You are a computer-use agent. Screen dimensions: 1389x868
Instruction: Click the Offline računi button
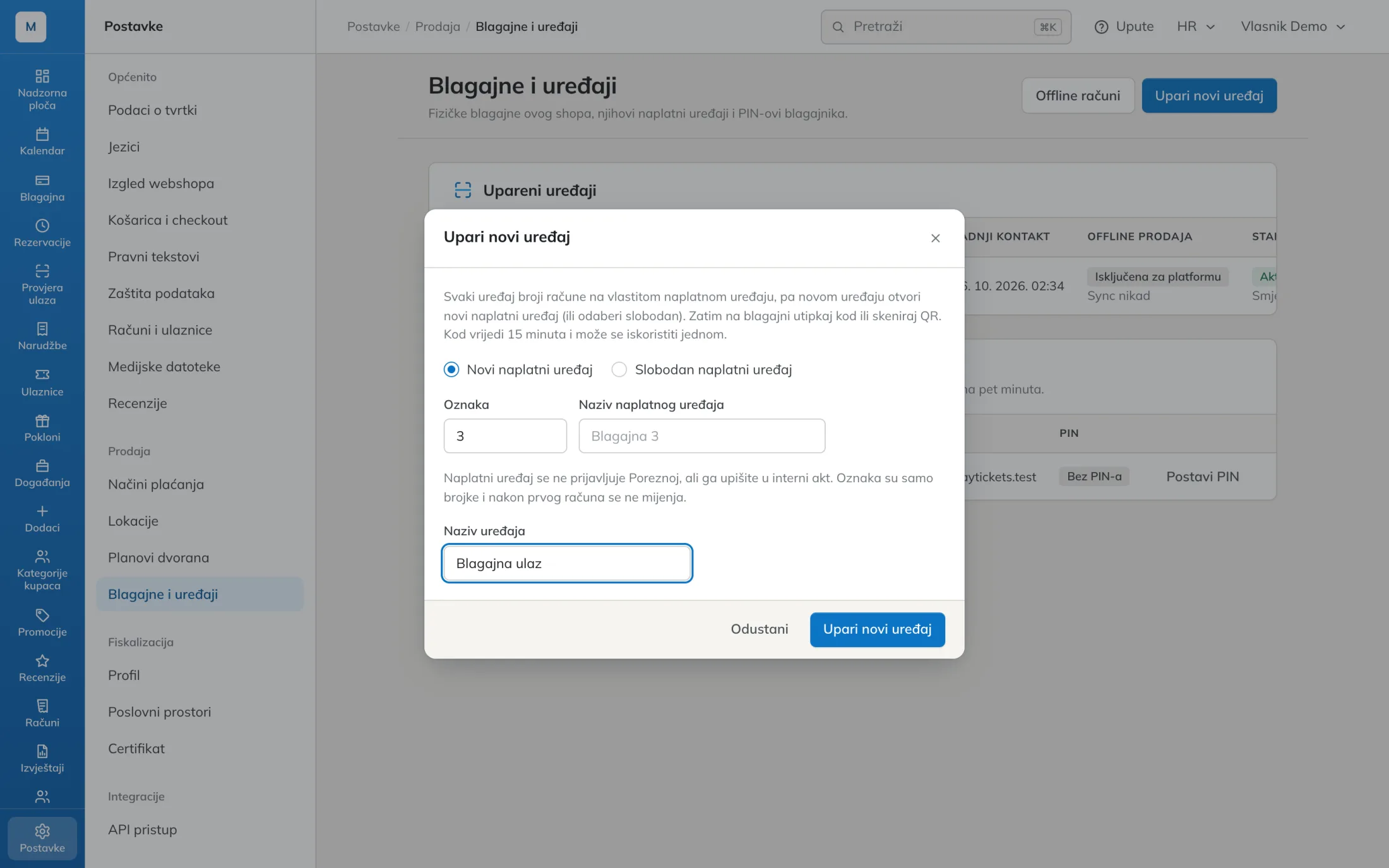(1078, 95)
